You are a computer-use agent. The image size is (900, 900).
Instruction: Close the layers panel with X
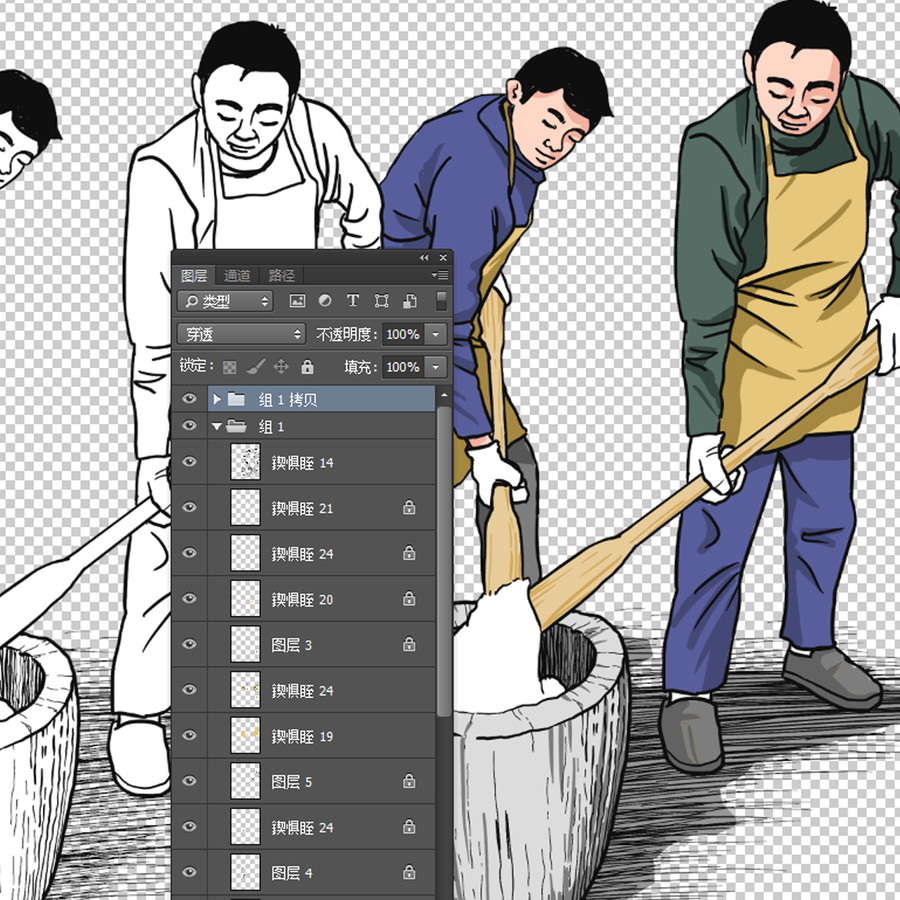pyautogui.click(x=443, y=258)
